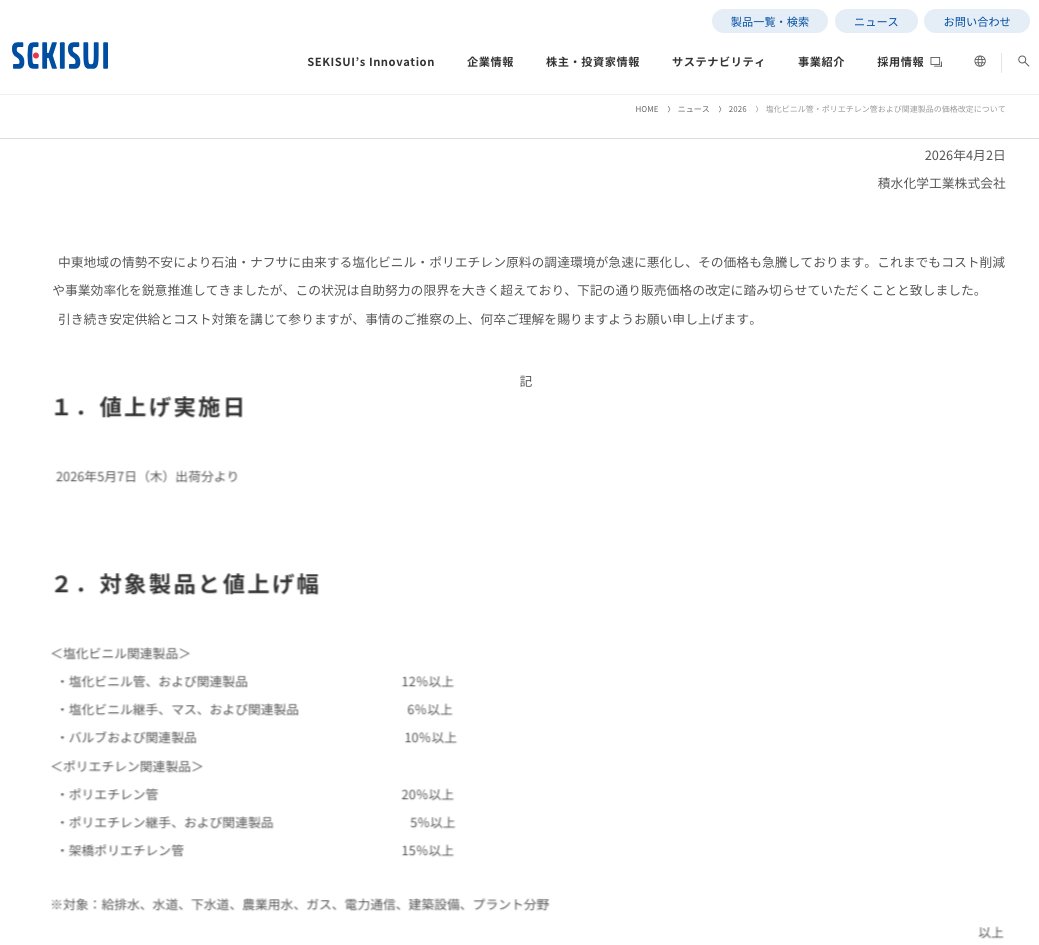This screenshot has width=1039, height=945.
Task: Open the 採用情報 menu
Action: [x=900, y=62]
